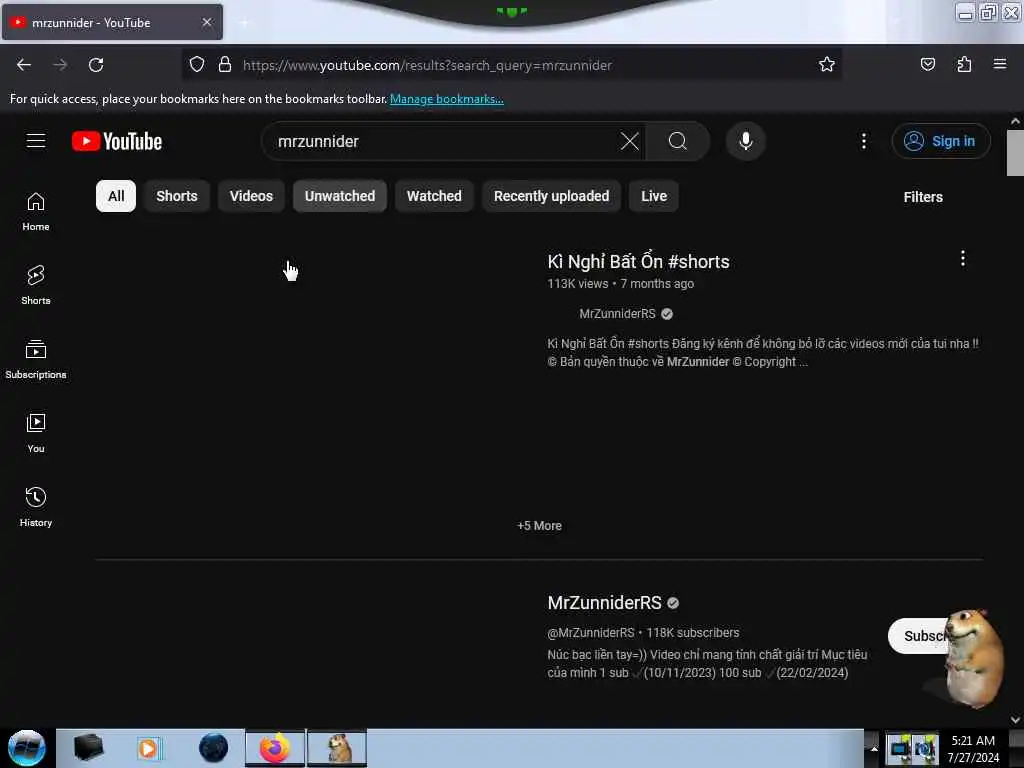The width and height of the screenshot is (1024, 768).
Task: Open the Pocket save icon
Action: 927,64
